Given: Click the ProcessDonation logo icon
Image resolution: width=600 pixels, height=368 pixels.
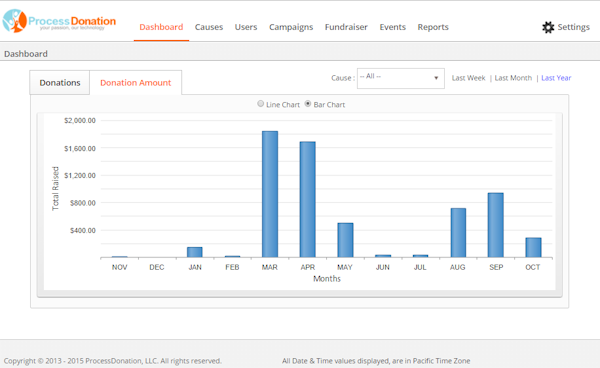Looking at the screenshot, I should (15, 21).
